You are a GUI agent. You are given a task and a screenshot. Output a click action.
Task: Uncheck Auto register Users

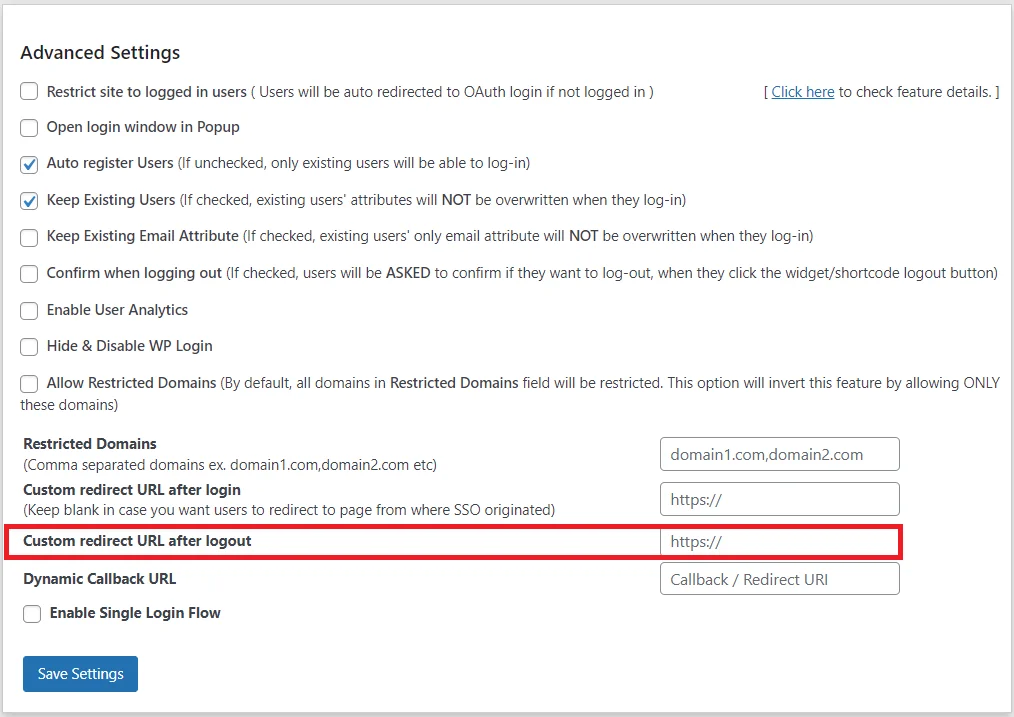click(x=29, y=164)
